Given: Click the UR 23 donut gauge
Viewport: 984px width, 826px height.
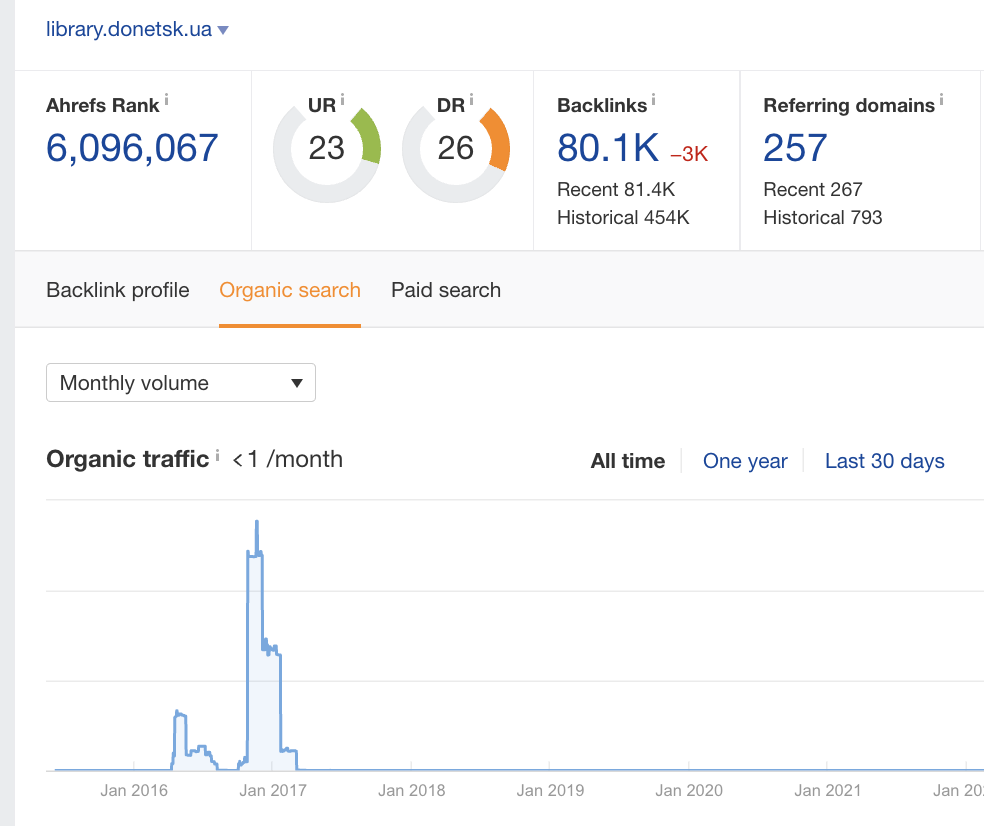Looking at the screenshot, I should (327, 149).
